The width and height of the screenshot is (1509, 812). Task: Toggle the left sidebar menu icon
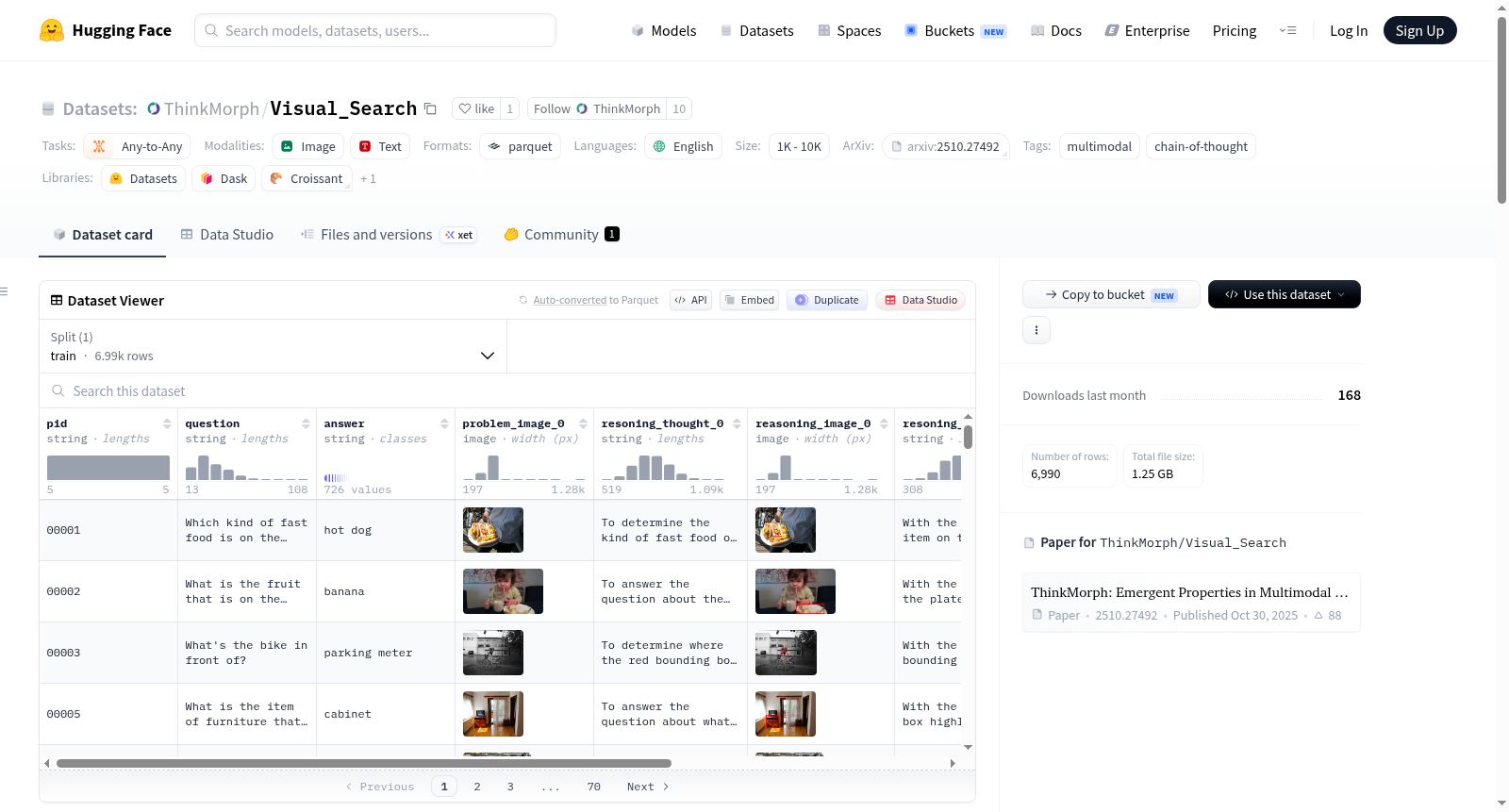(4, 291)
